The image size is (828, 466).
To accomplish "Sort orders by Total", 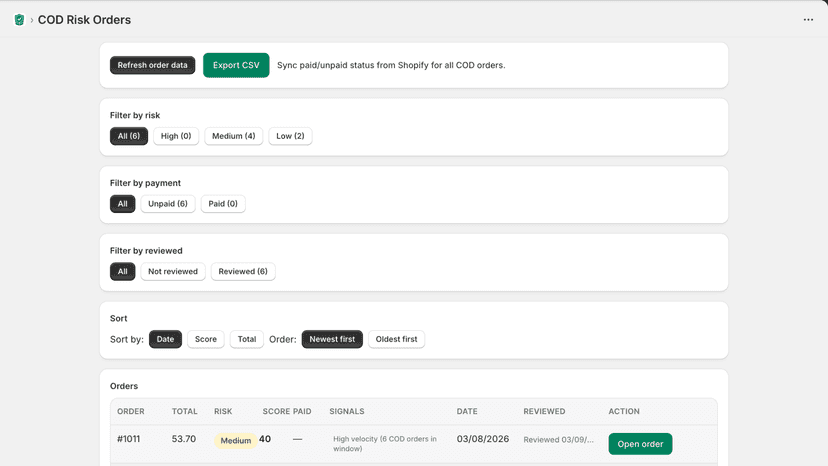I will pyautogui.click(x=247, y=339).
